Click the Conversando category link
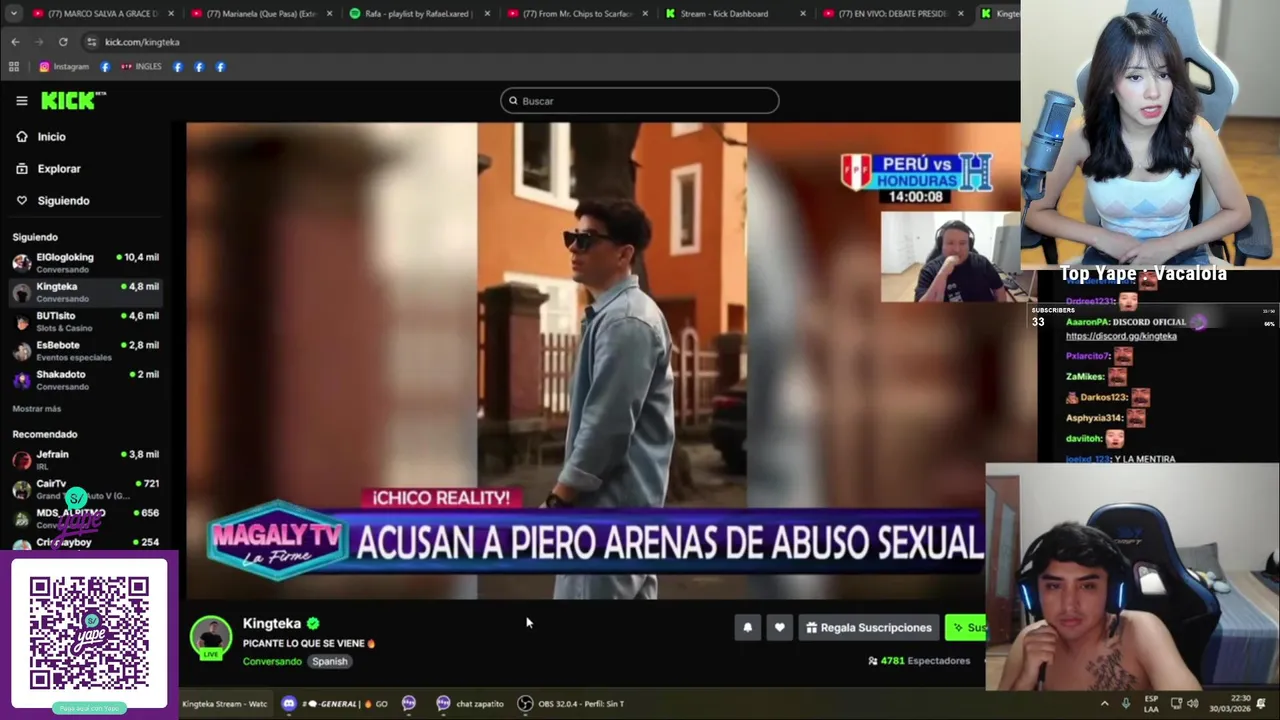The width and height of the screenshot is (1280, 720). click(x=272, y=661)
